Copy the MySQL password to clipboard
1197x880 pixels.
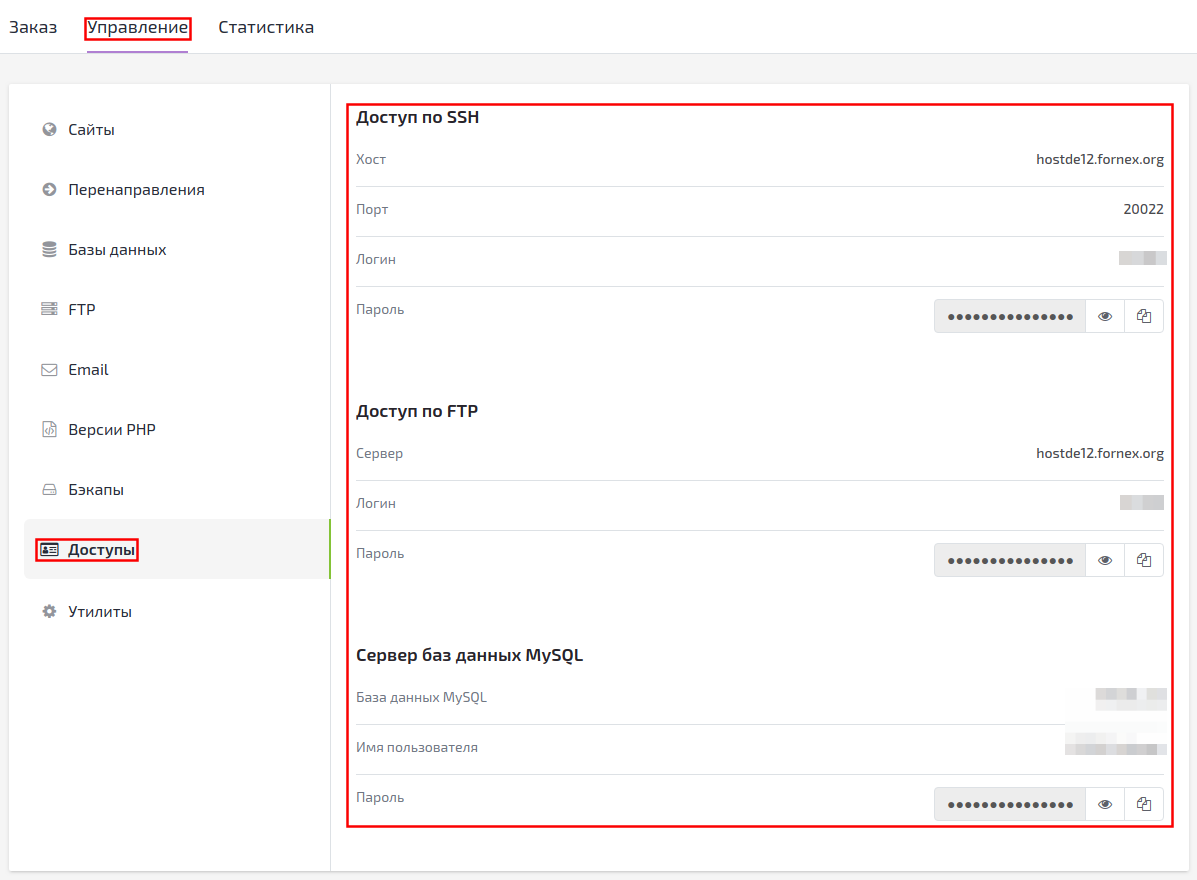tap(1144, 804)
